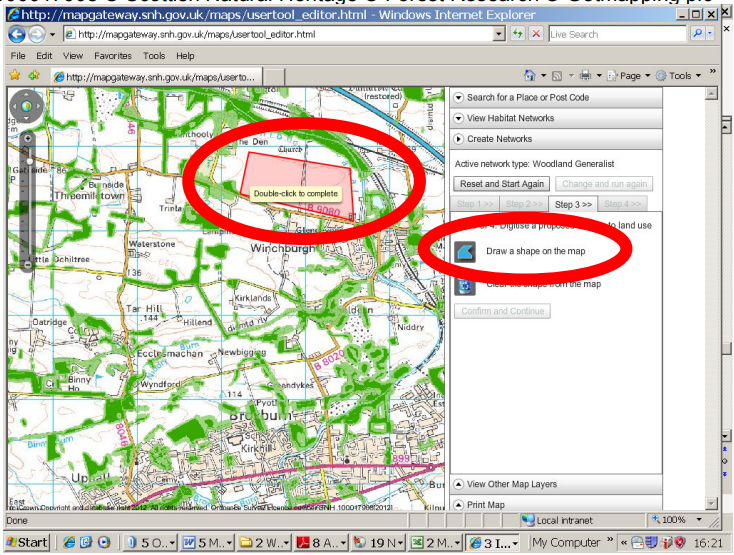The width and height of the screenshot is (734, 555).
Task: Click the Live Search input box
Action: 617,34
